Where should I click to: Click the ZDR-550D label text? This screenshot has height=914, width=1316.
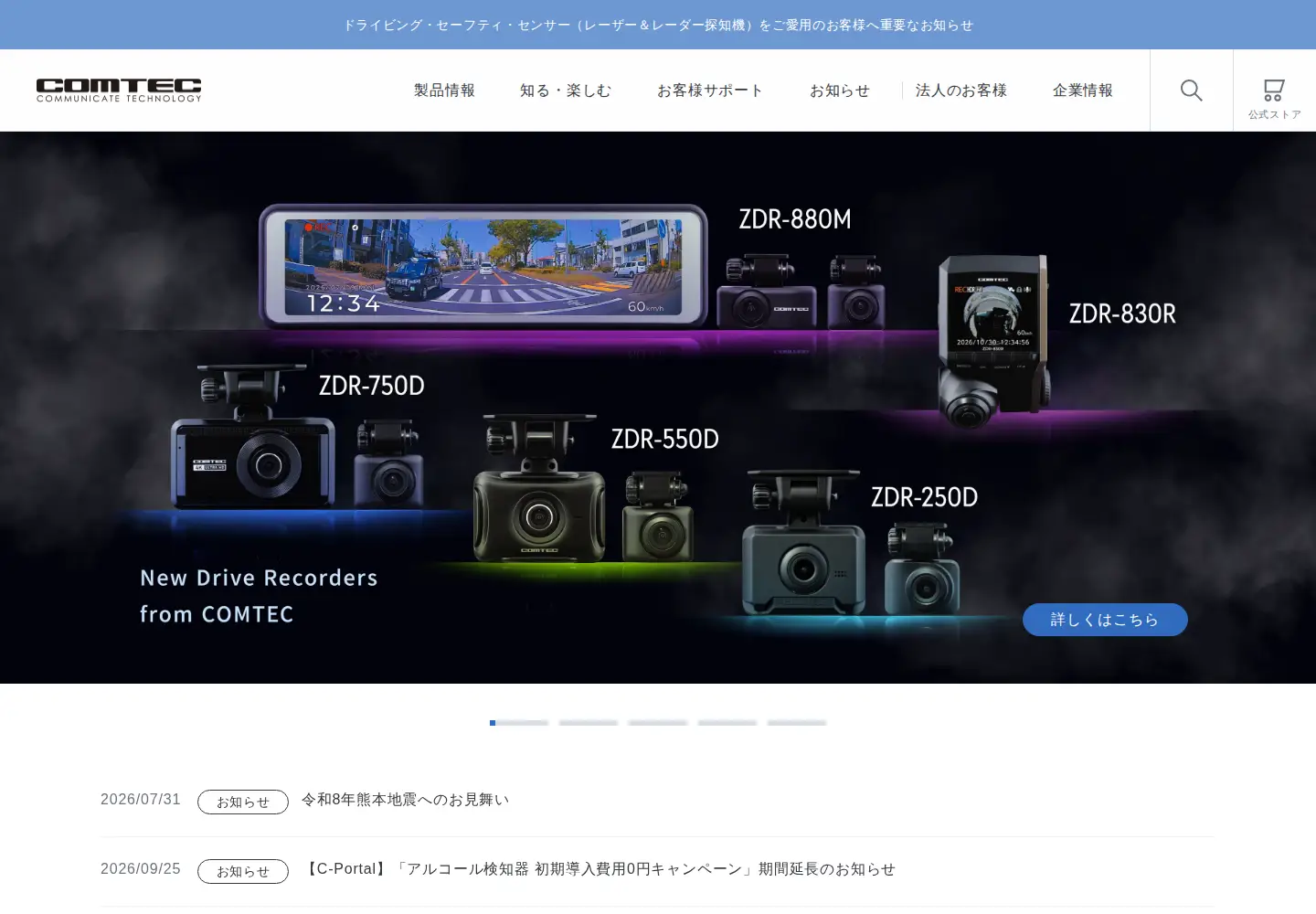(665, 440)
